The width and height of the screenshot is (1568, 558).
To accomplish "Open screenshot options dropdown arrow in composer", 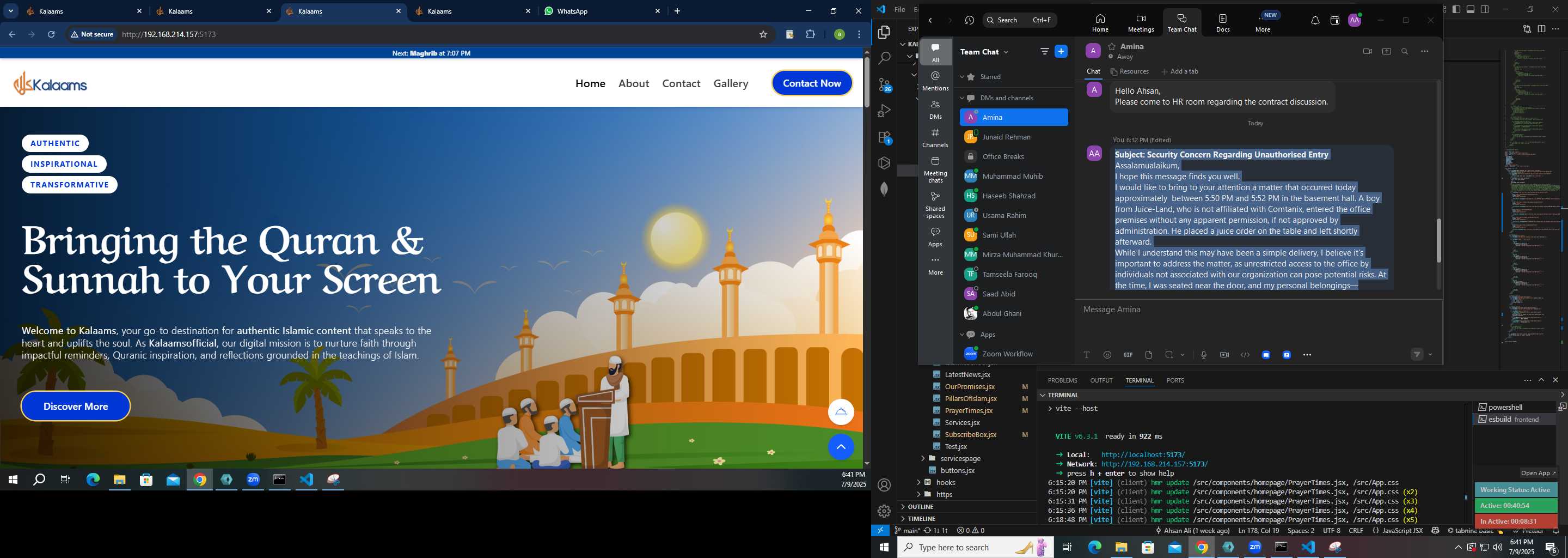I will click(1183, 355).
